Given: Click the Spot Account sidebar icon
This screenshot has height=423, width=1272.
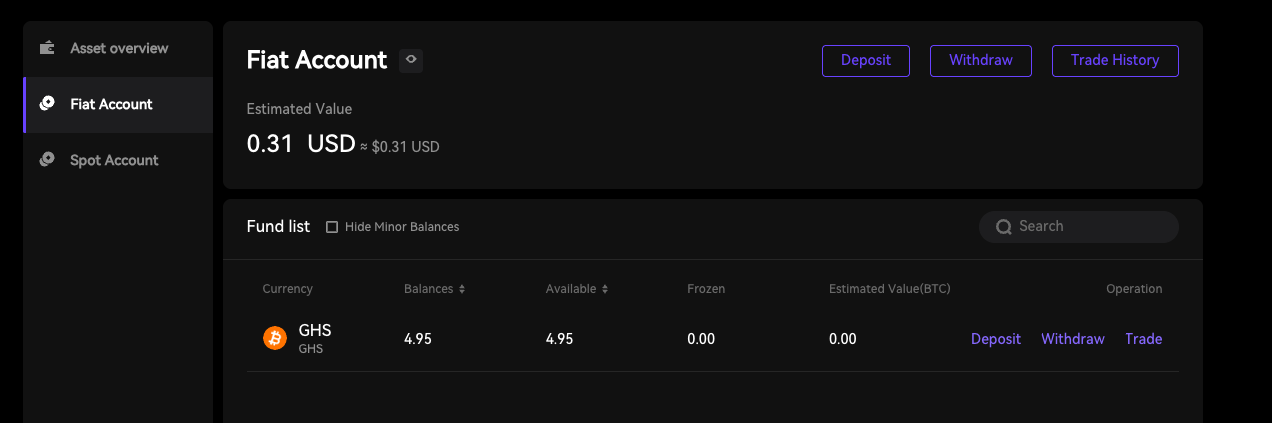Looking at the screenshot, I should click(x=46, y=160).
